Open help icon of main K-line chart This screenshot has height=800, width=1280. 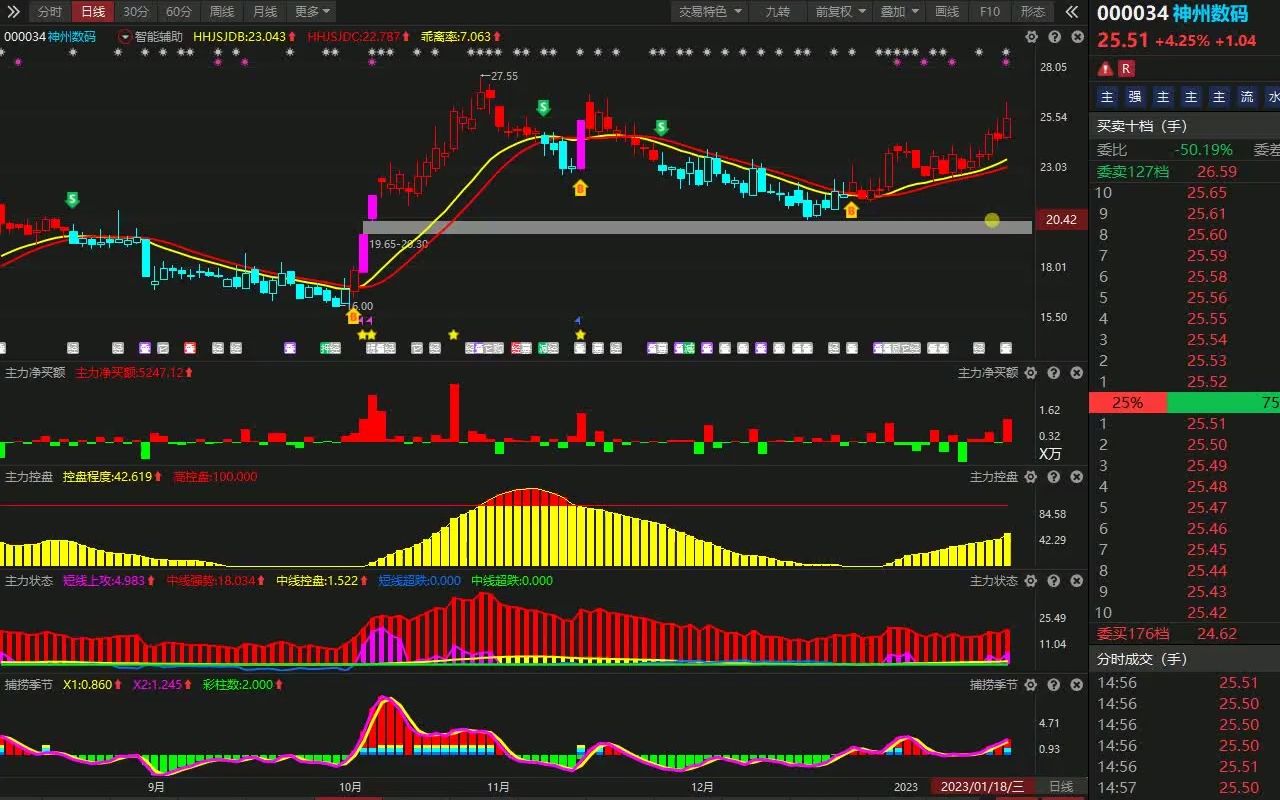1054,37
